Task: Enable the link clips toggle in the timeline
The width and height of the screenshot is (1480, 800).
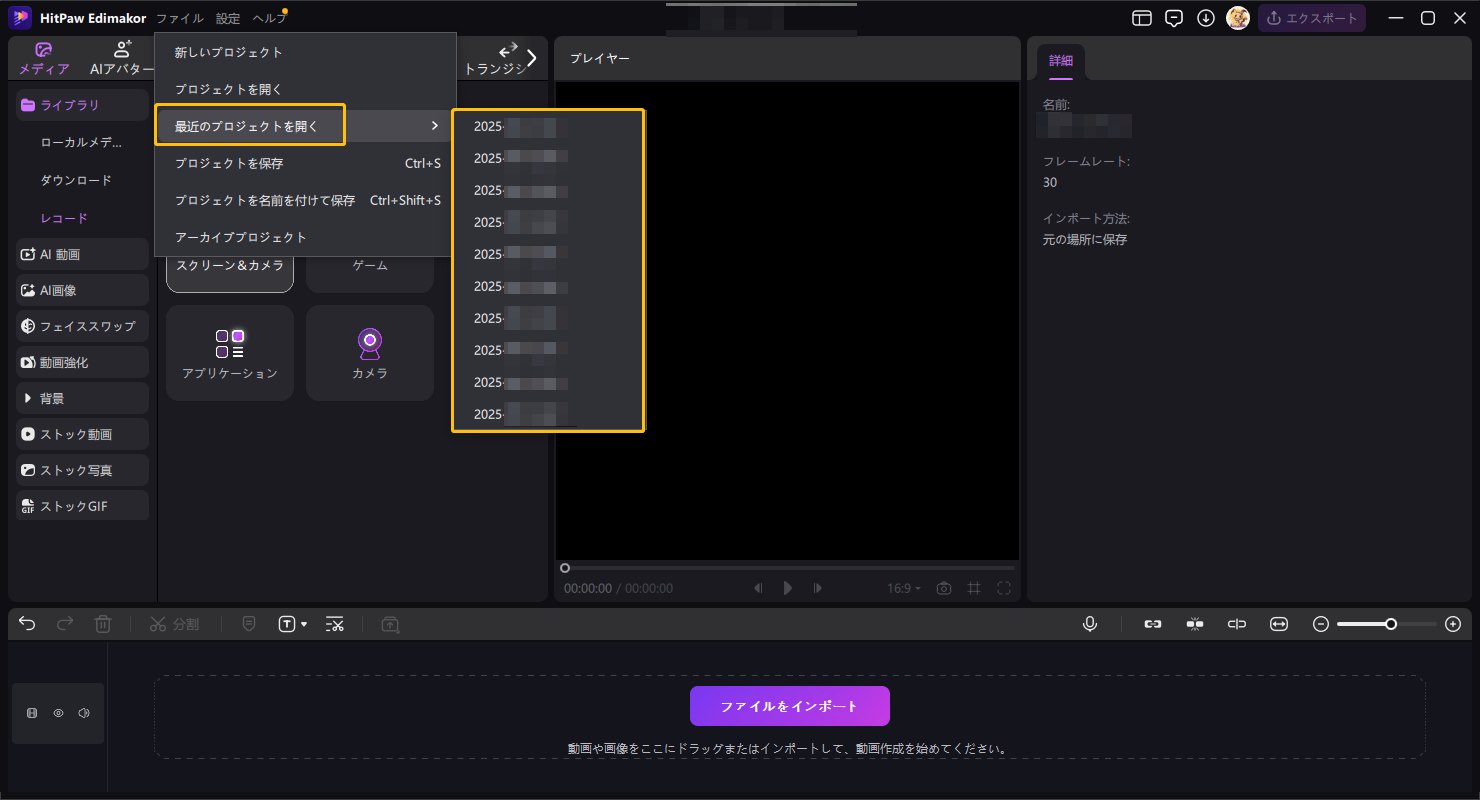Action: 1152,623
